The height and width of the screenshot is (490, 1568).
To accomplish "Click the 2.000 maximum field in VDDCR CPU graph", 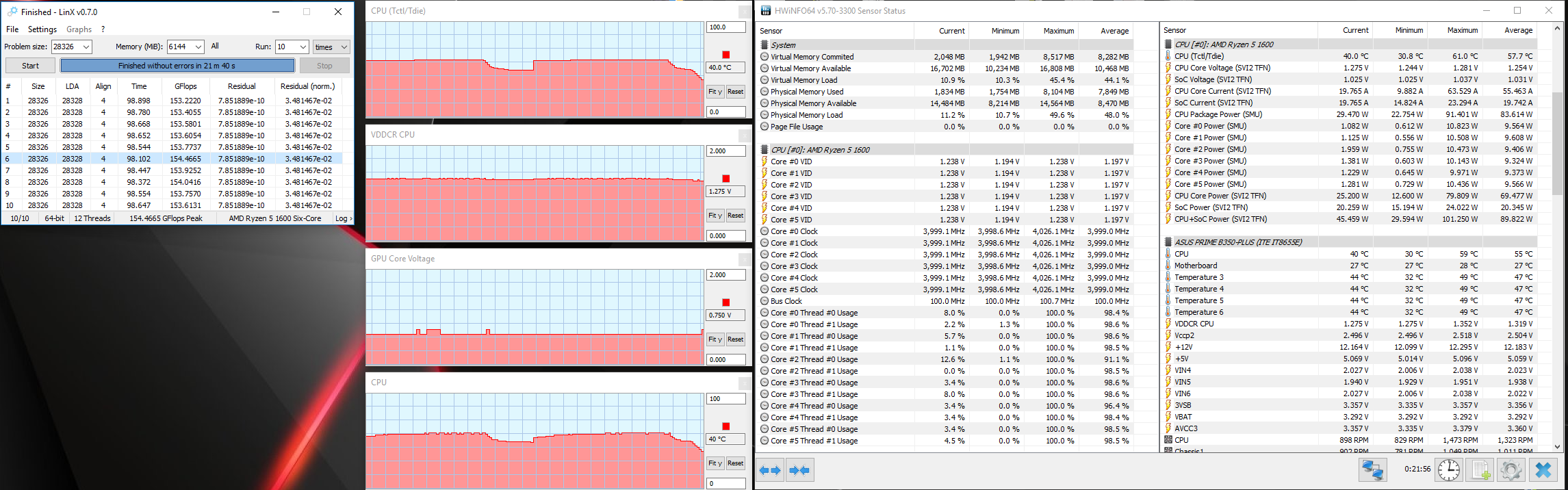I will click(x=725, y=151).
